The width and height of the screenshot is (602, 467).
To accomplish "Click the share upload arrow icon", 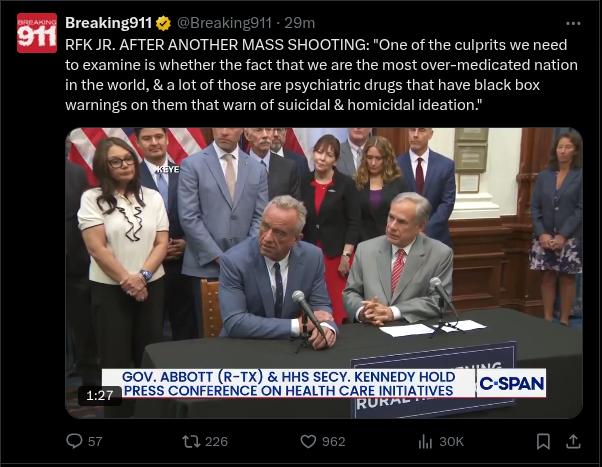I will 573,441.
